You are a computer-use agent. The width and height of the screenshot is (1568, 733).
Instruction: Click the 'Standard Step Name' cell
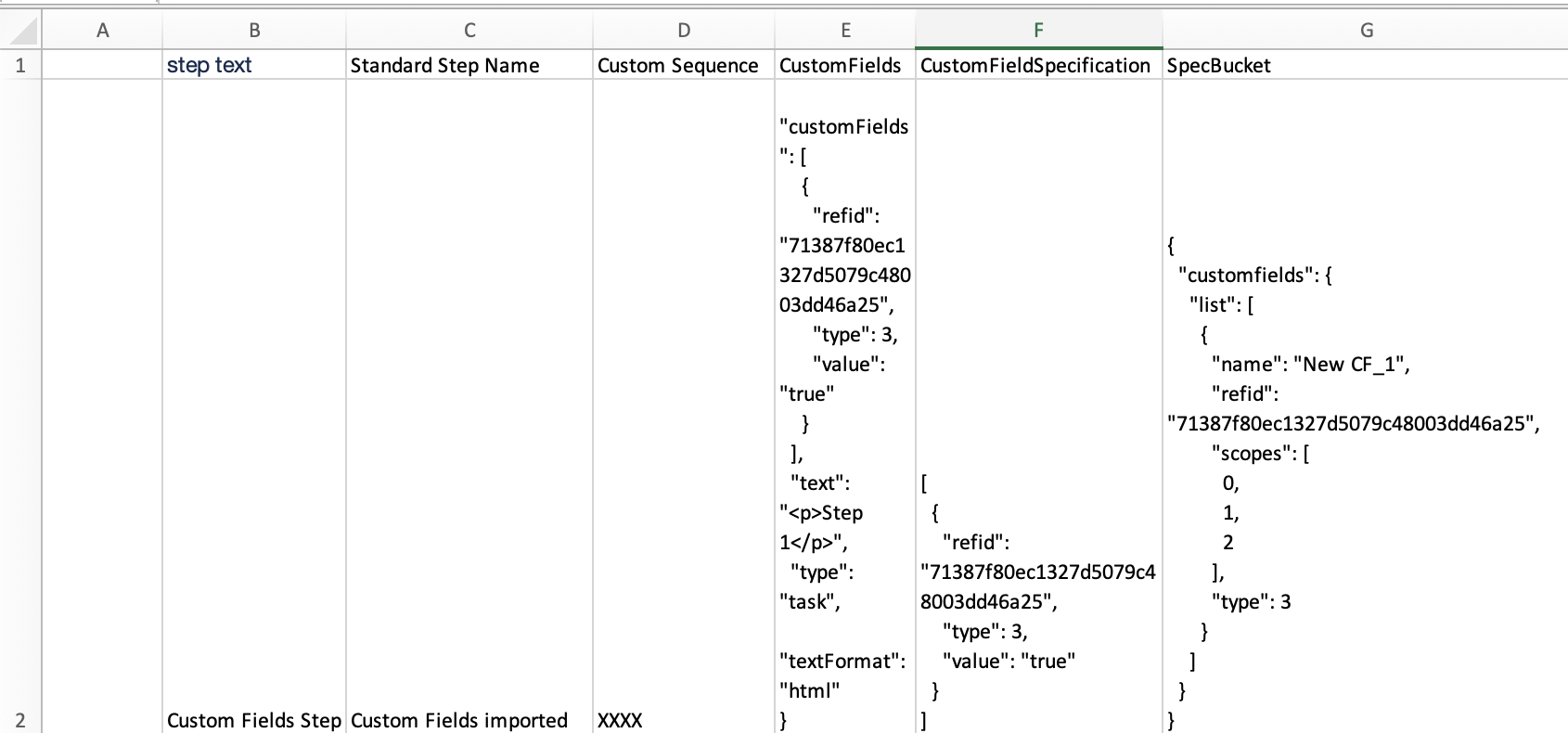(x=469, y=65)
